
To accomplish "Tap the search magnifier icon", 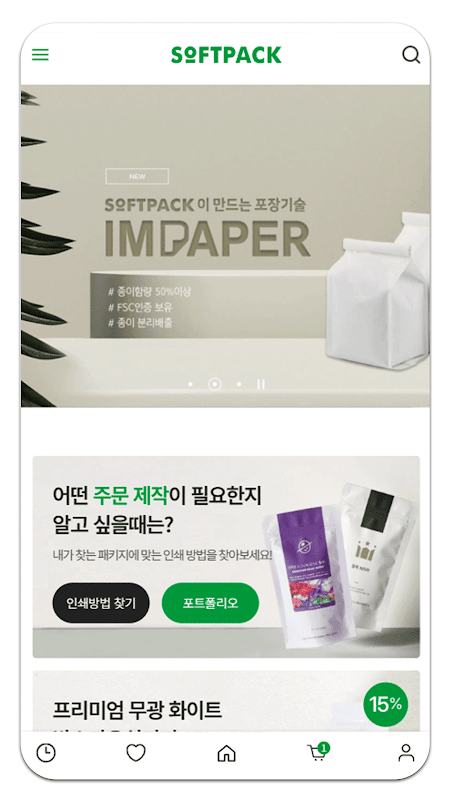I will pyautogui.click(x=411, y=55).
